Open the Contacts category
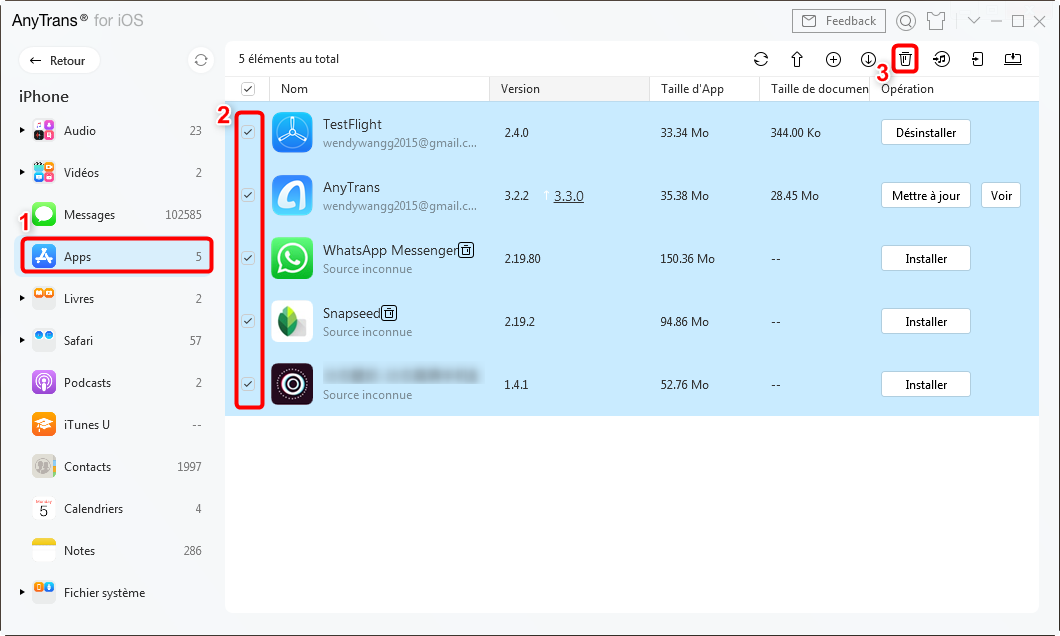1060x636 pixels. (86, 467)
